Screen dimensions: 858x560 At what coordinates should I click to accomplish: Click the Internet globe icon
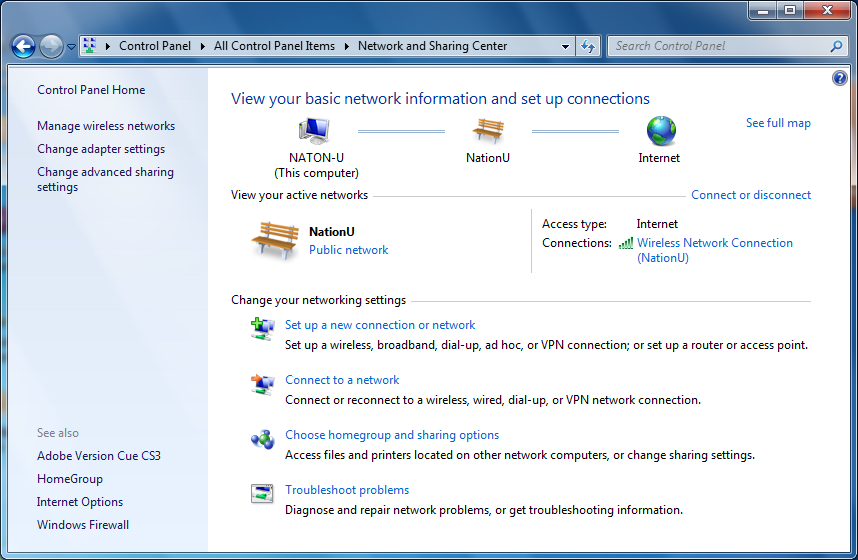660,131
